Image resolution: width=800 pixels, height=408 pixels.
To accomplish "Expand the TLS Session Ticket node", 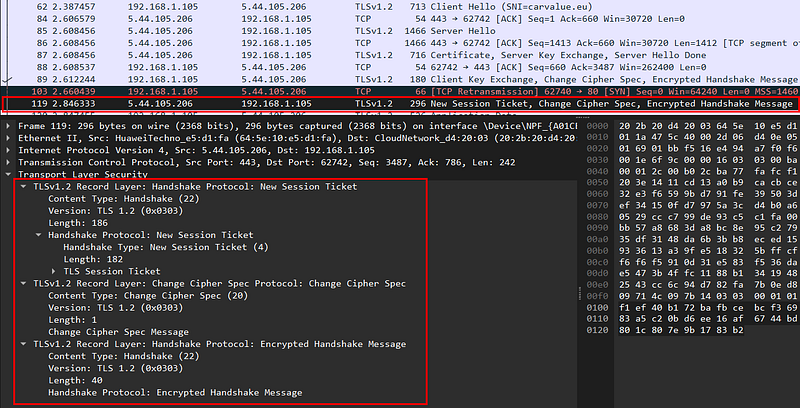I will pyautogui.click(x=54, y=271).
